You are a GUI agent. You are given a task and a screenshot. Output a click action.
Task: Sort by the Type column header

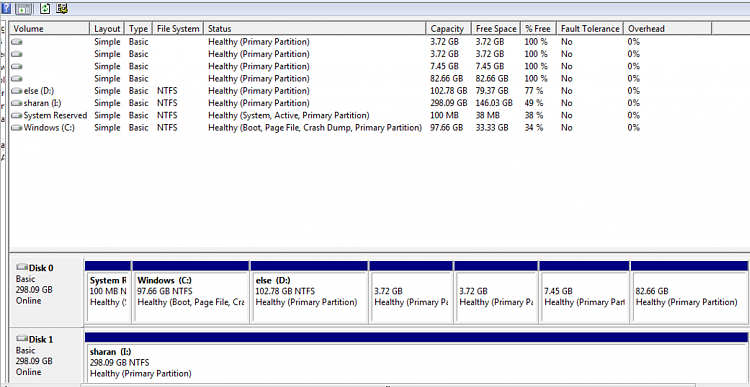point(138,29)
